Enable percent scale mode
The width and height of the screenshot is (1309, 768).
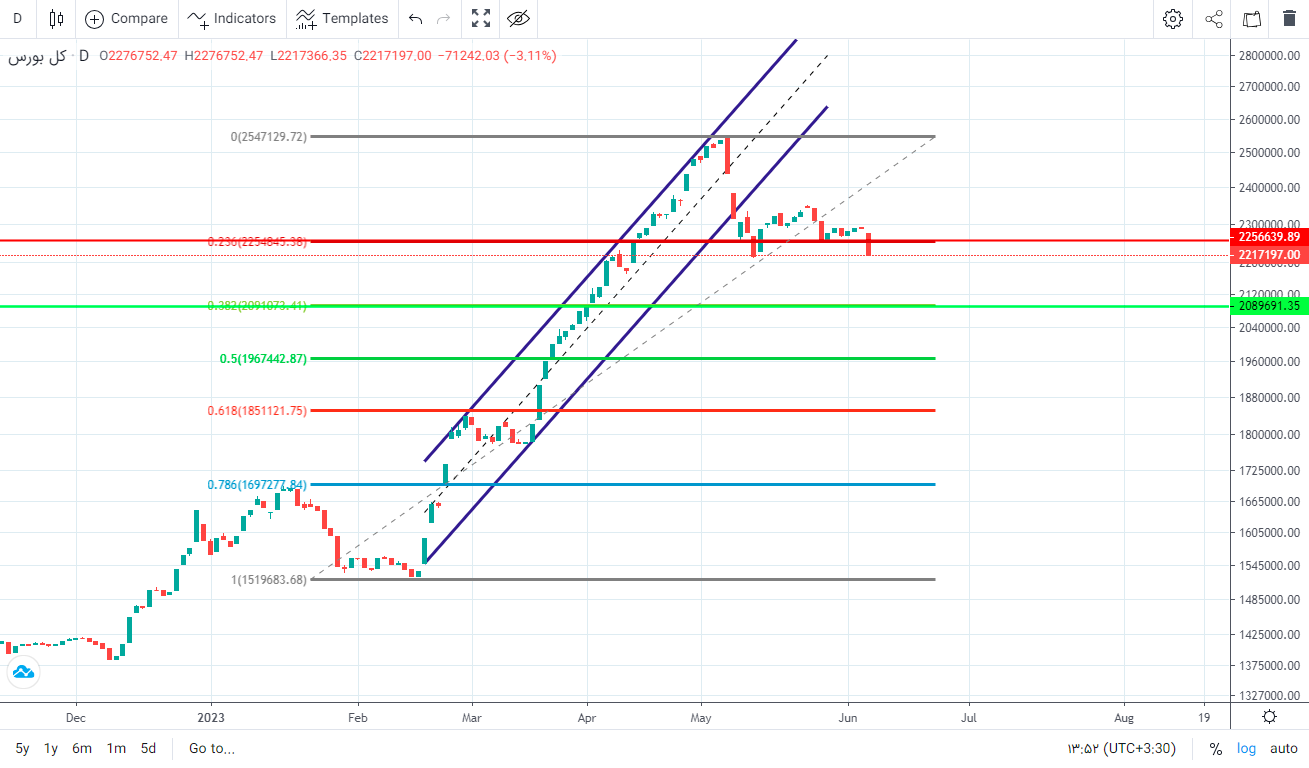tap(1216, 748)
